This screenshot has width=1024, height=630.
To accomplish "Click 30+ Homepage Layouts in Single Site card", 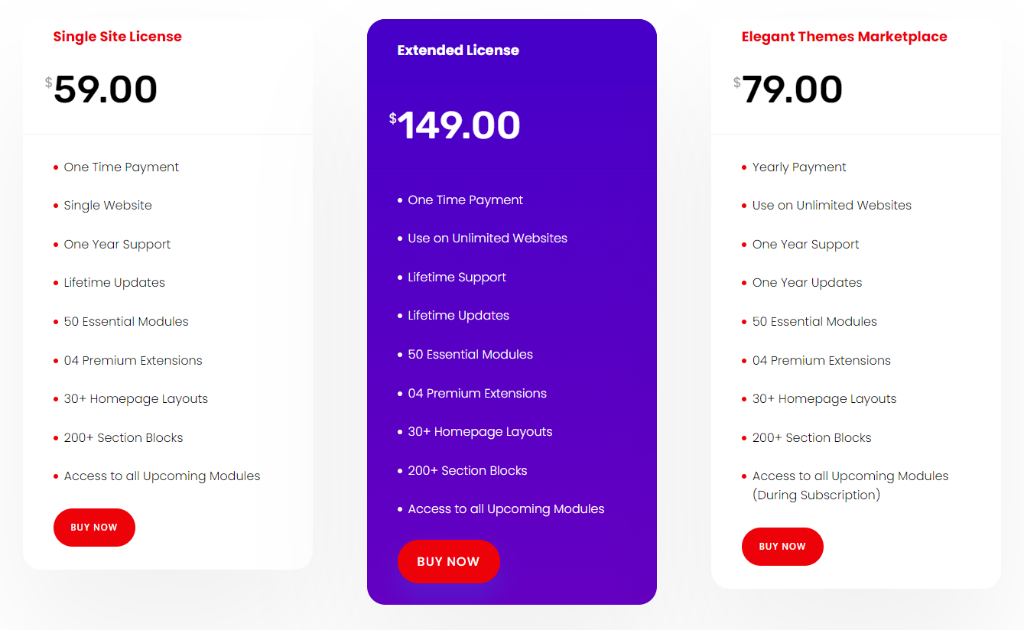I will pyautogui.click(x=136, y=399).
